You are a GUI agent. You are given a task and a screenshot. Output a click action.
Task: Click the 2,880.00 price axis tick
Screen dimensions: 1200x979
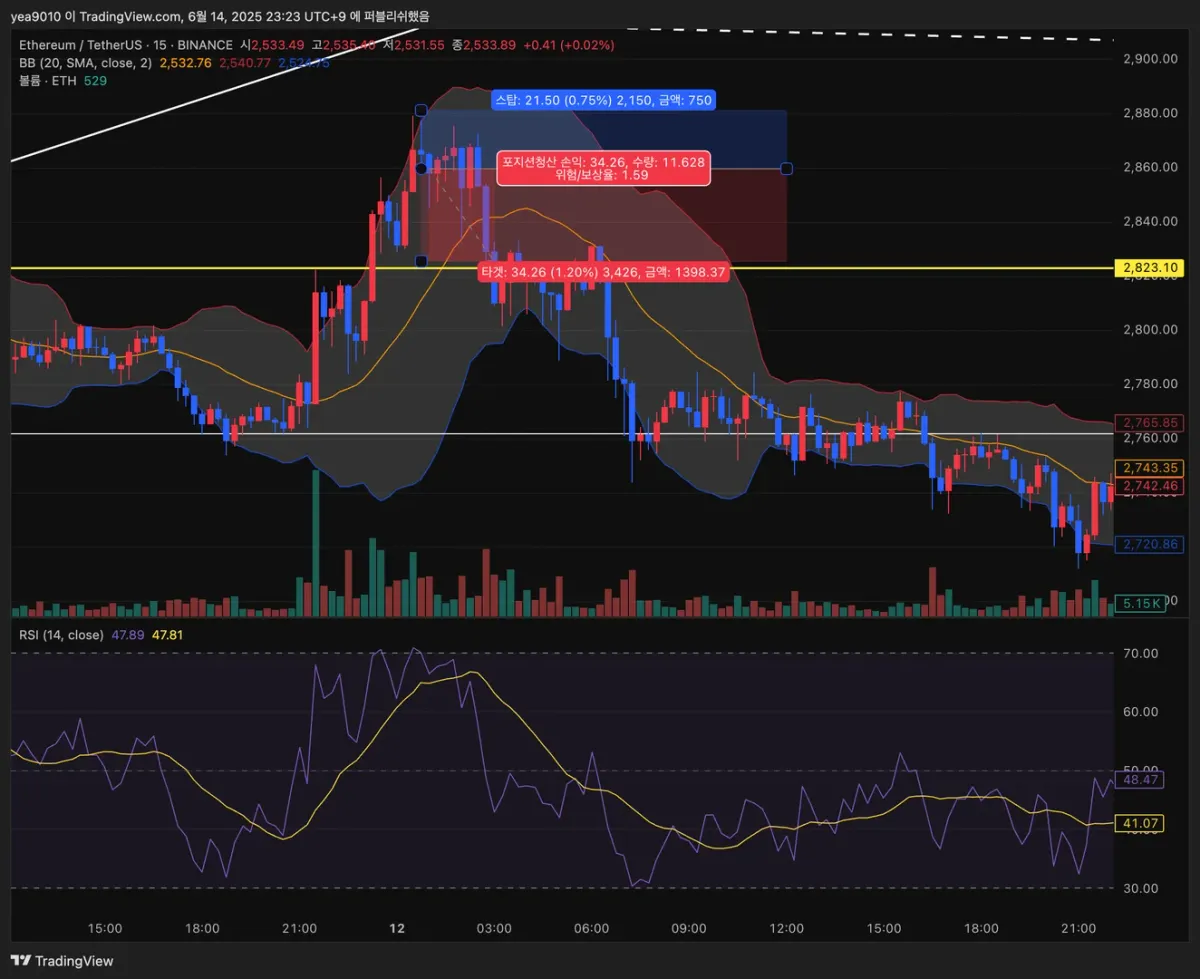(1148, 113)
